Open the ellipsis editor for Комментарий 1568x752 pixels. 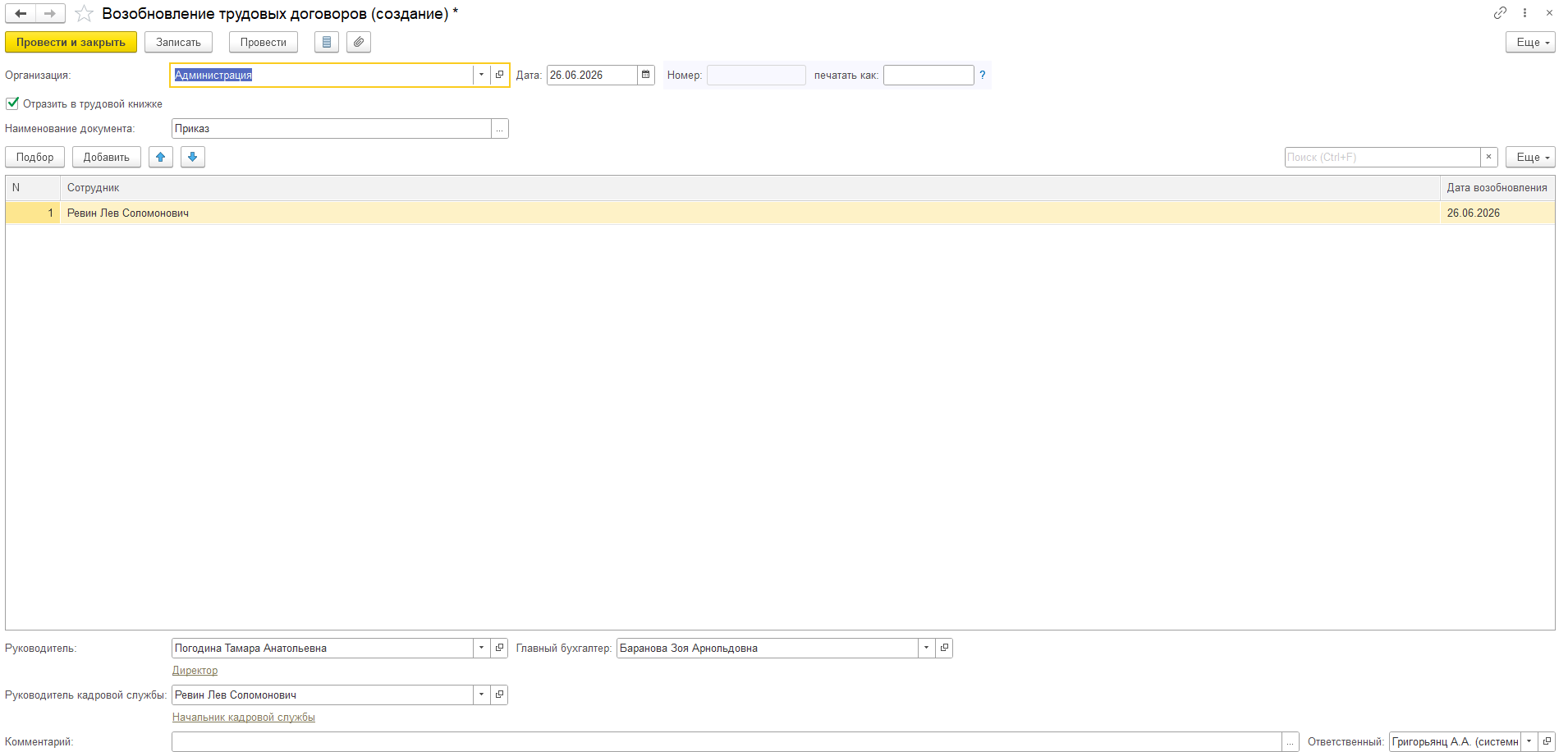tap(1291, 742)
